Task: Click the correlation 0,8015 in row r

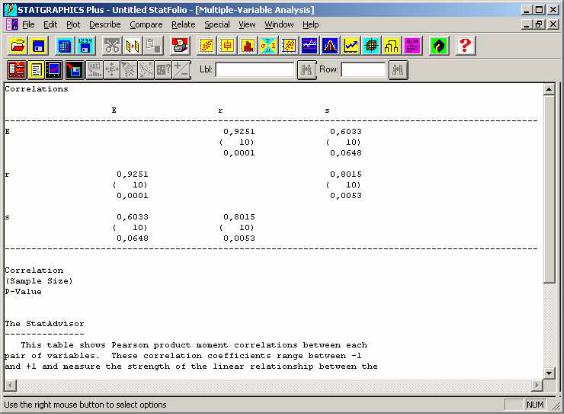Action: tap(346, 174)
